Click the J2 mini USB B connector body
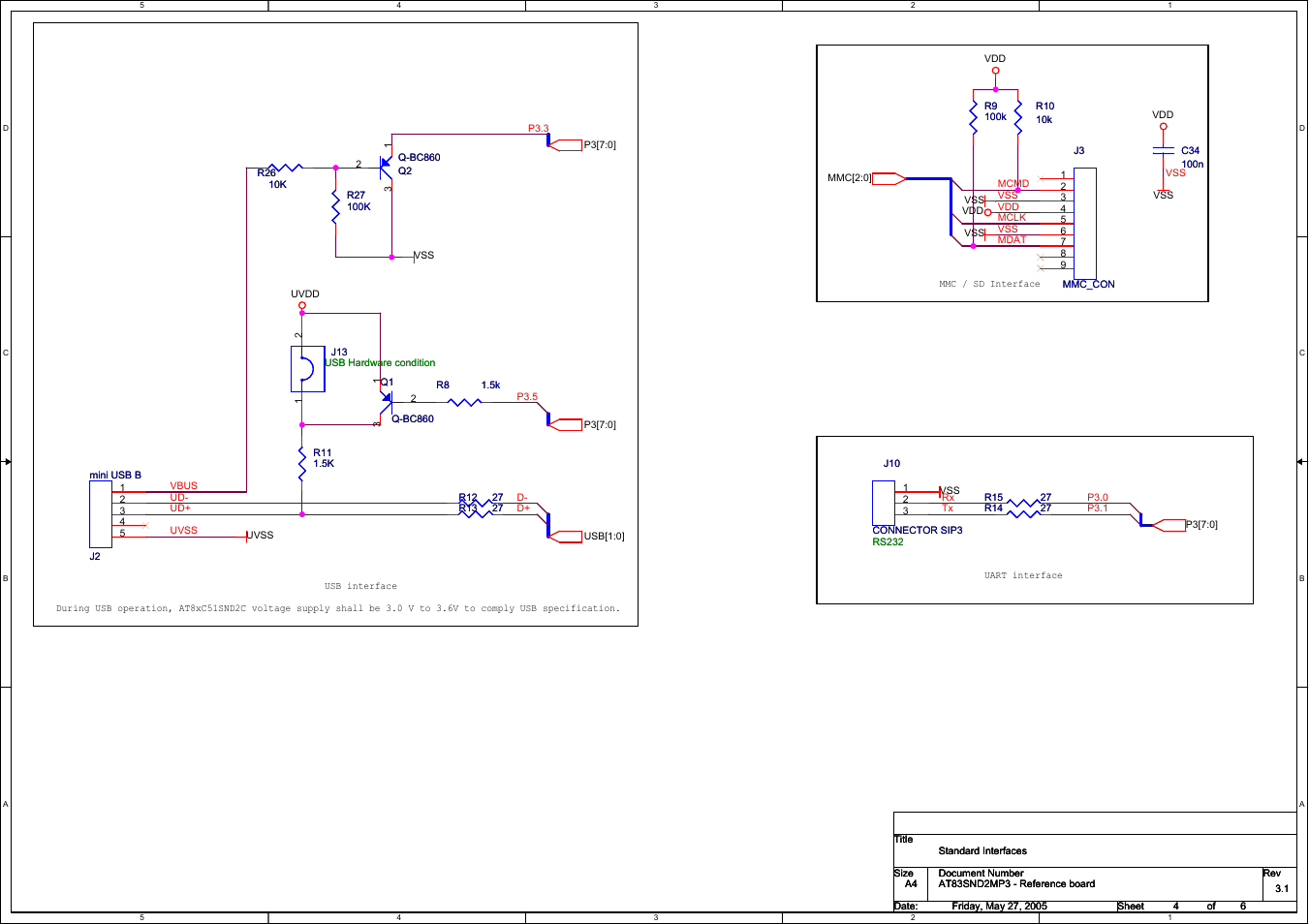The height and width of the screenshot is (924, 1309). tap(100, 514)
